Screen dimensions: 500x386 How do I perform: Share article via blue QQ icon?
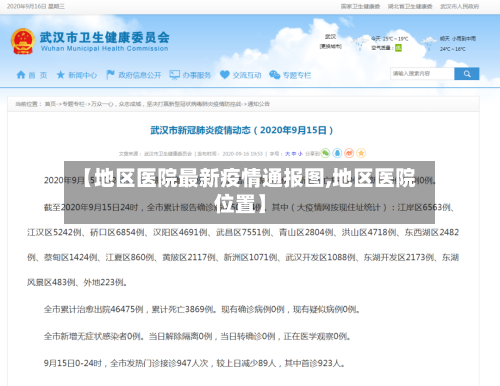point(337,153)
